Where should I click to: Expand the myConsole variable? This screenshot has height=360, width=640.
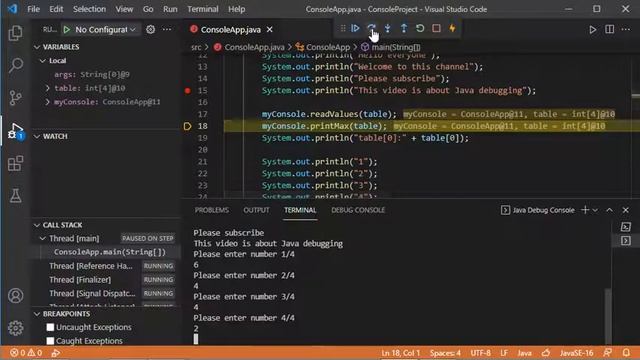click(x=48, y=102)
